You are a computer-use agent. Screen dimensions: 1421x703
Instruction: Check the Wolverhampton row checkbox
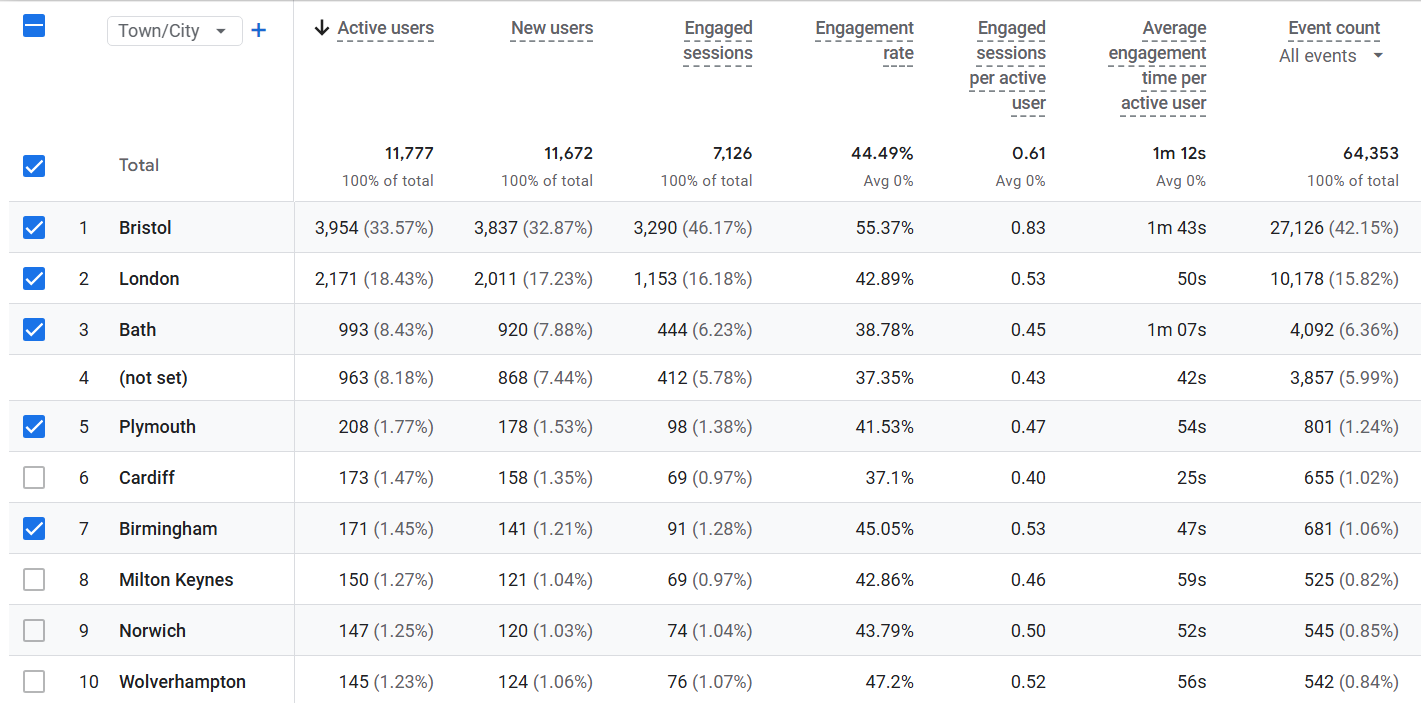(x=34, y=682)
